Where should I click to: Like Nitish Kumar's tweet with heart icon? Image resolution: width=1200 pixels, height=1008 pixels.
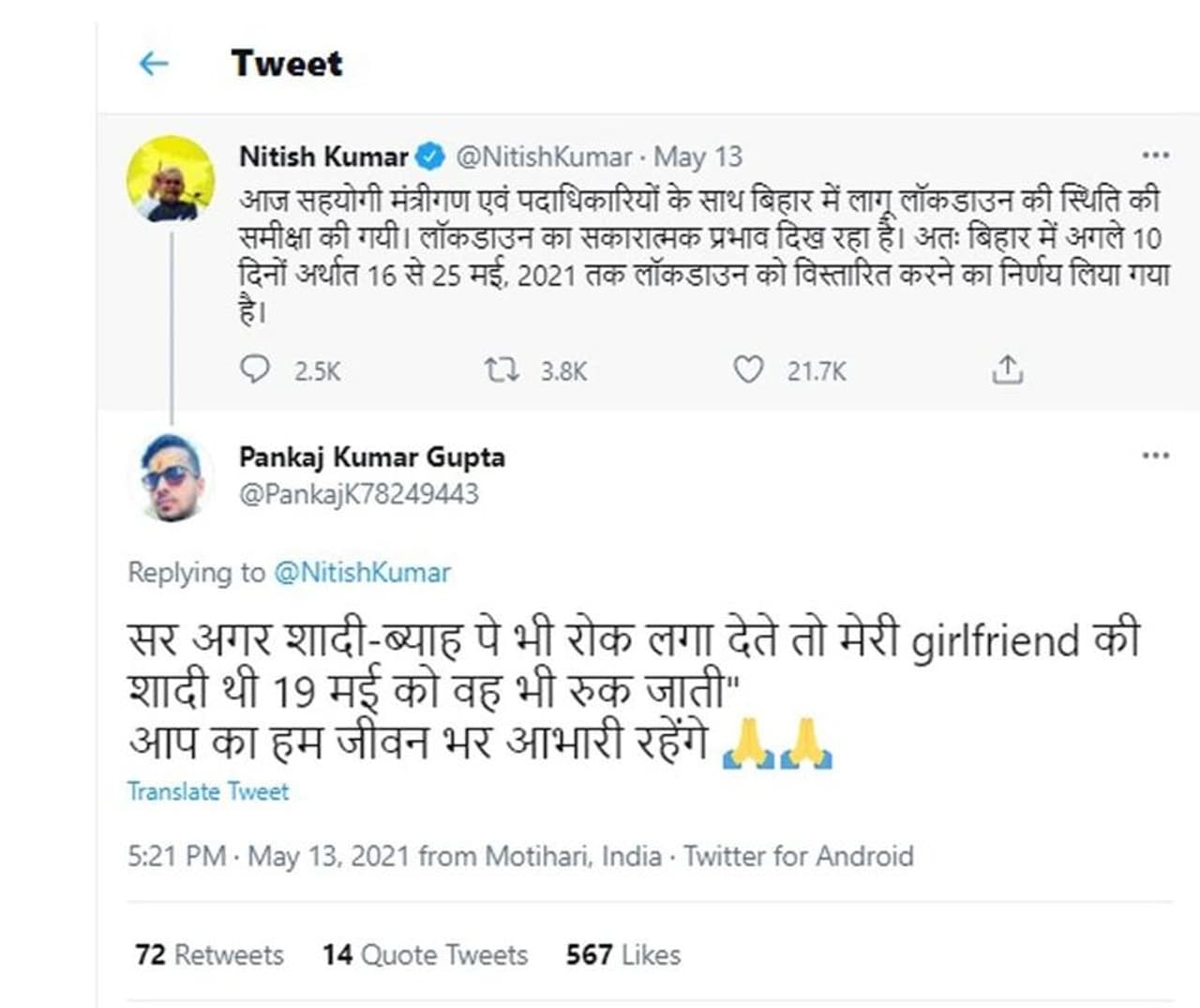click(747, 370)
